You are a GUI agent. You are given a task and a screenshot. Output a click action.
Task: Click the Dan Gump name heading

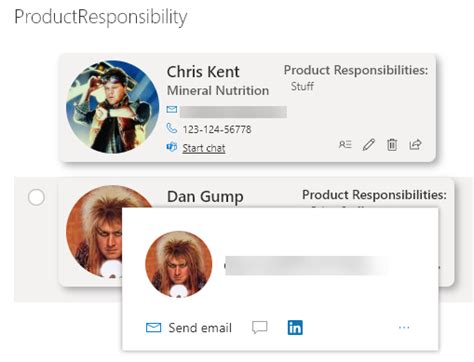point(205,197)
